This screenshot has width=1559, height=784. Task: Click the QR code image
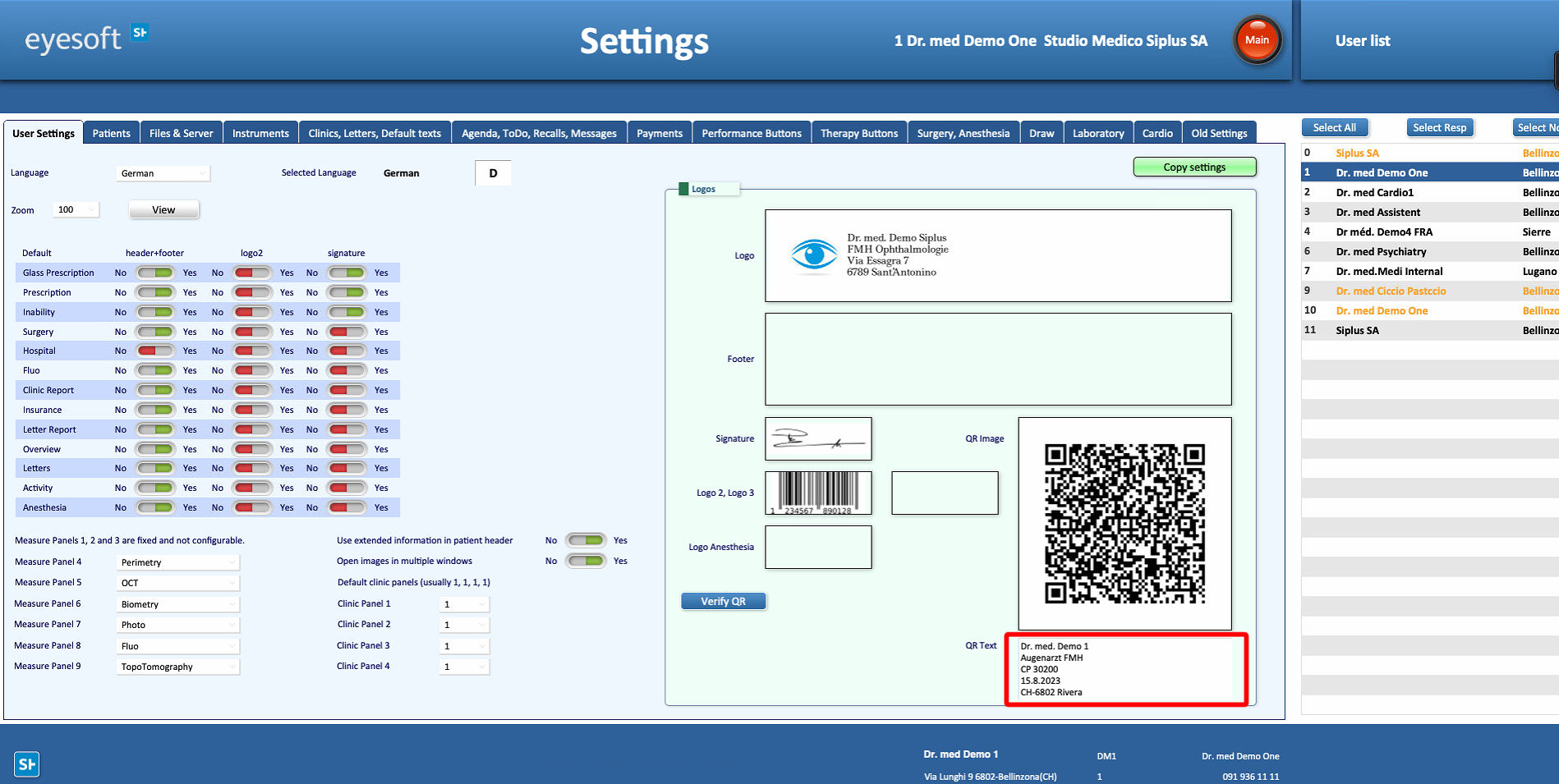(x=1124, y=524)
